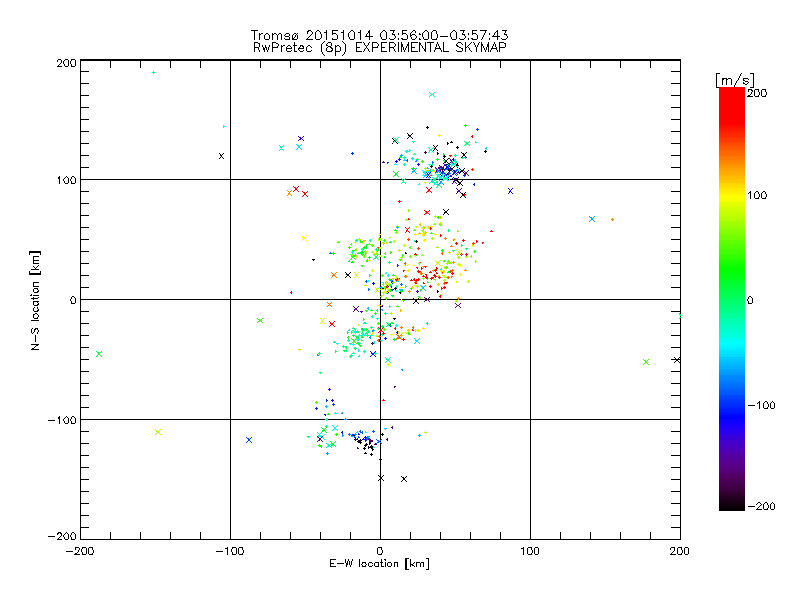Viewport: 800px width, 600px height.
Task: Click the y-axis tick label '0'
Action: click(x=73, y=300)
